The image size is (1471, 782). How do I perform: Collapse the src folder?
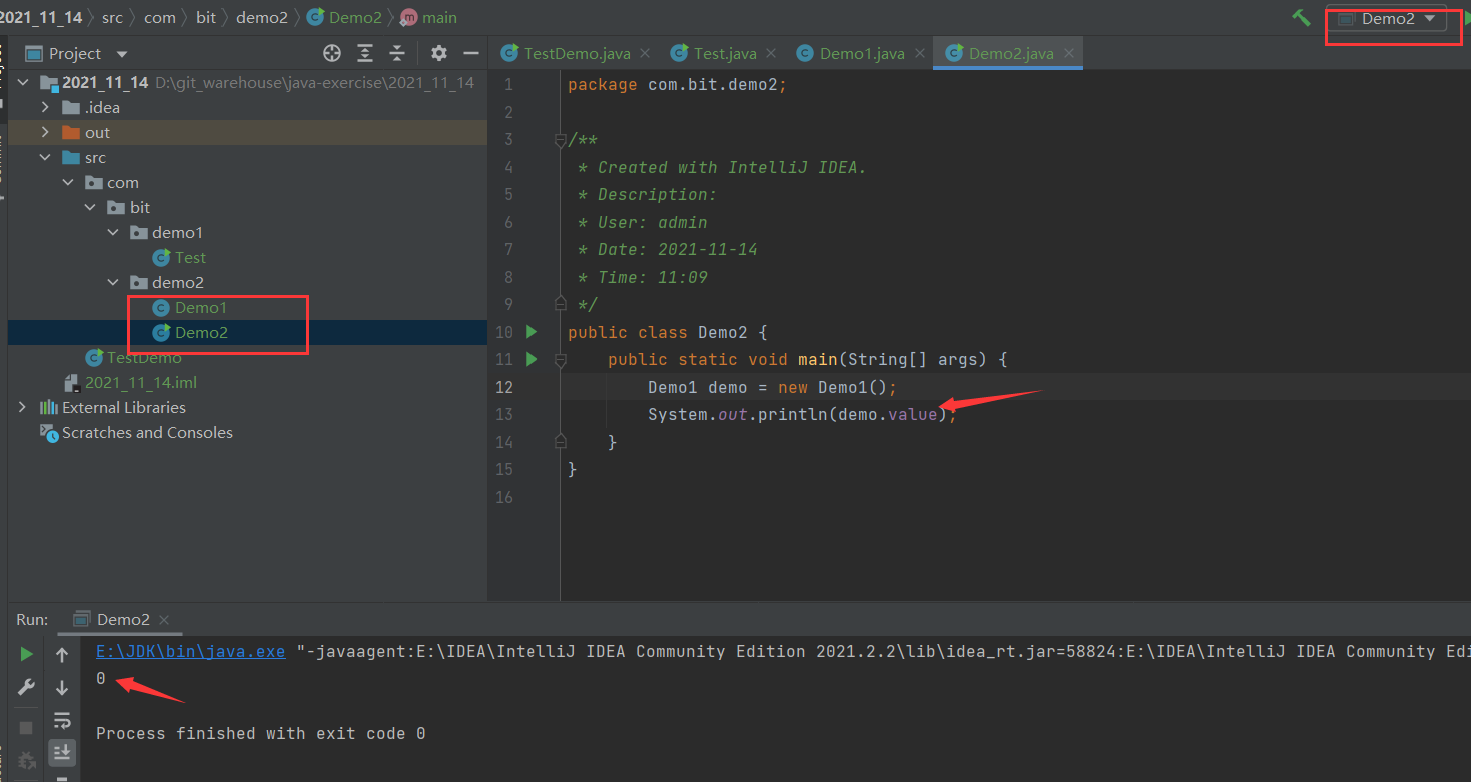pos(45,157)
